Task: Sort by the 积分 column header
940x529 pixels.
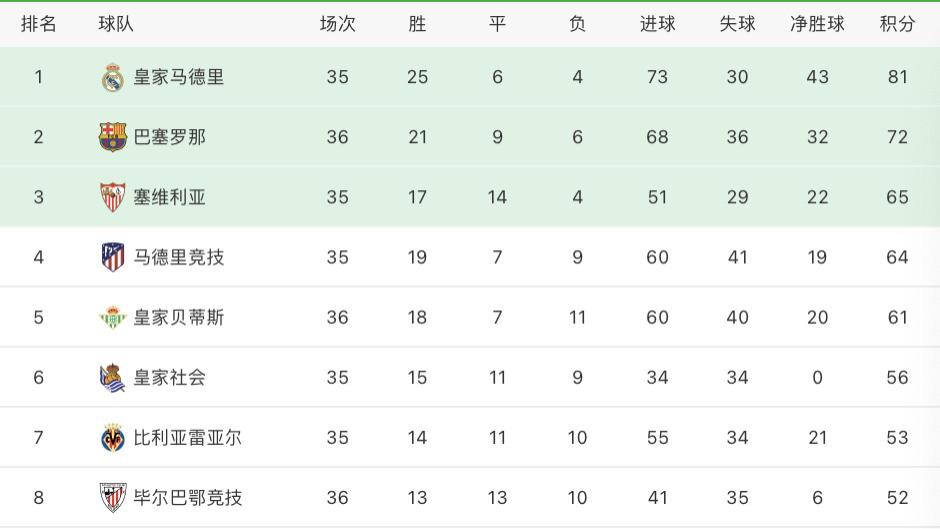Action: (x=897, y=24)
